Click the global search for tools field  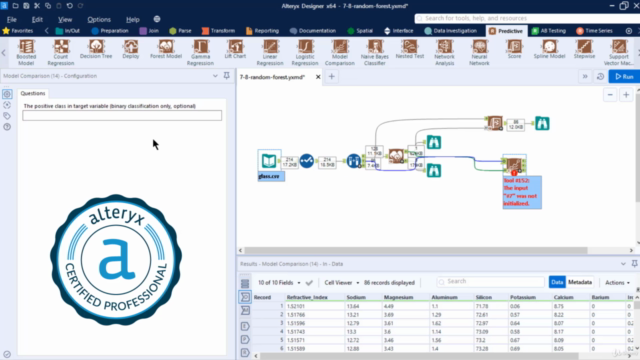pyautogui.click(x=527, y=18)
